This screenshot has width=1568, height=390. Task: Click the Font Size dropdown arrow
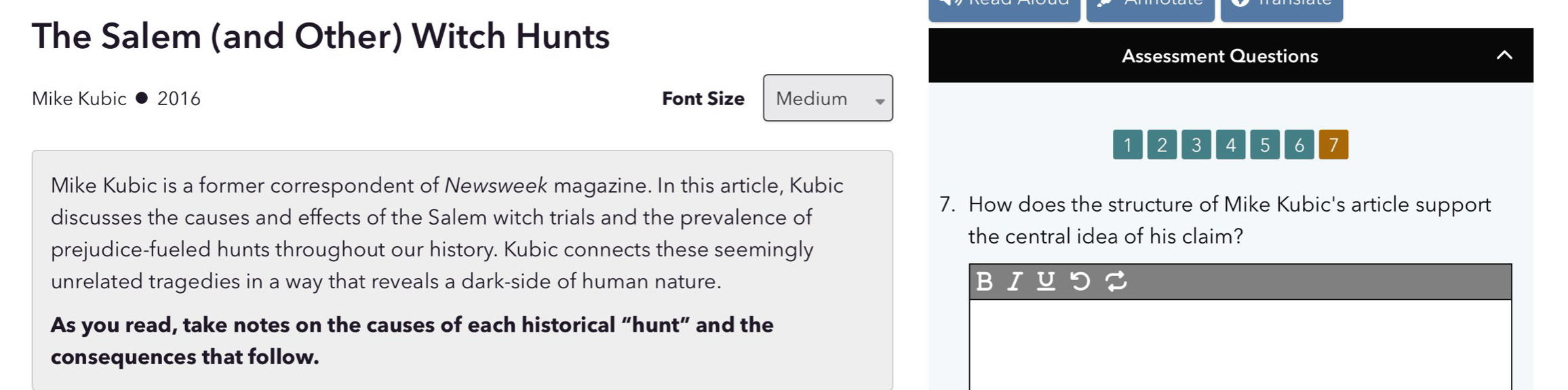coord(880,102)
